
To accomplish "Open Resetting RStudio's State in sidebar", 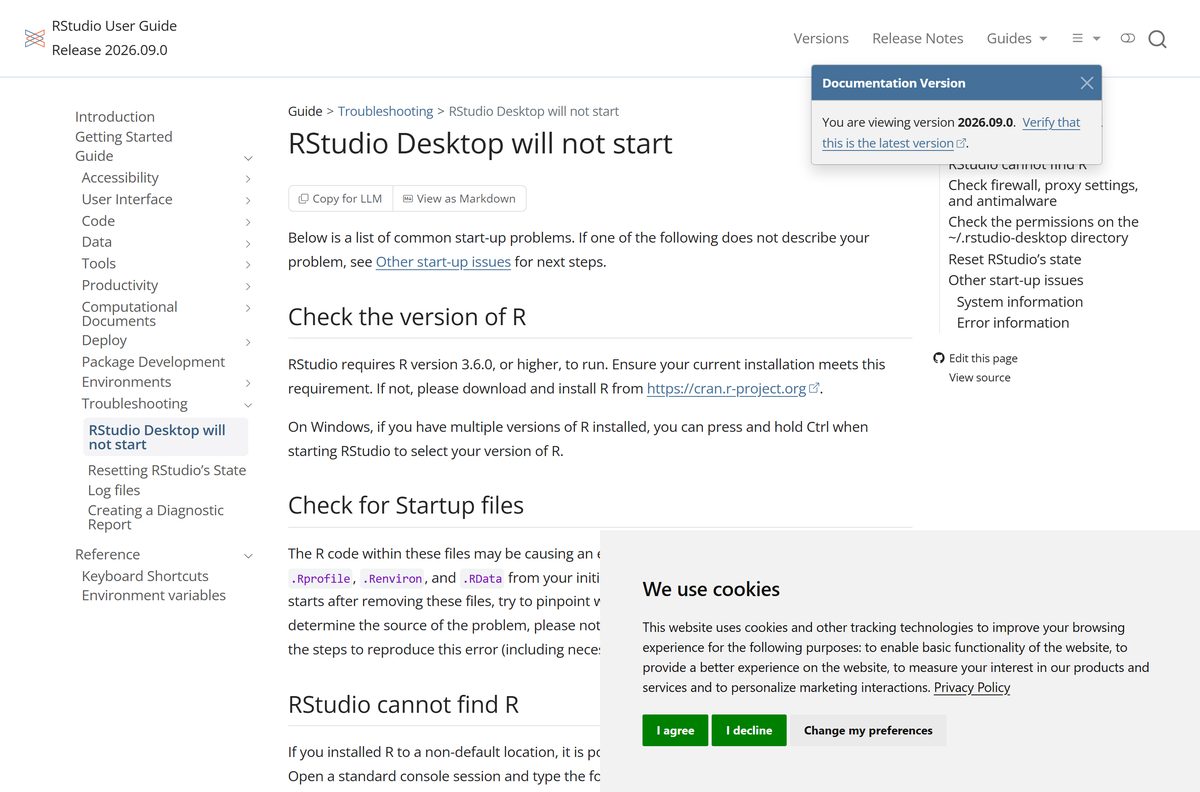I will click(x=167, y=470).
